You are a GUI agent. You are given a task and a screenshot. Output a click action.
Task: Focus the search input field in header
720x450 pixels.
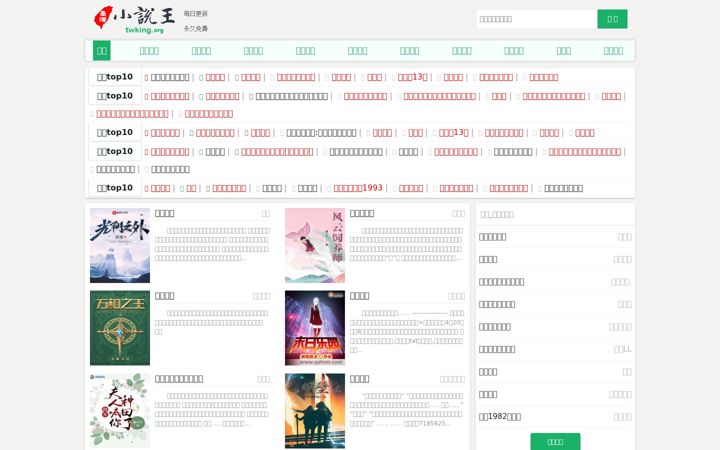tap(536, 19)
